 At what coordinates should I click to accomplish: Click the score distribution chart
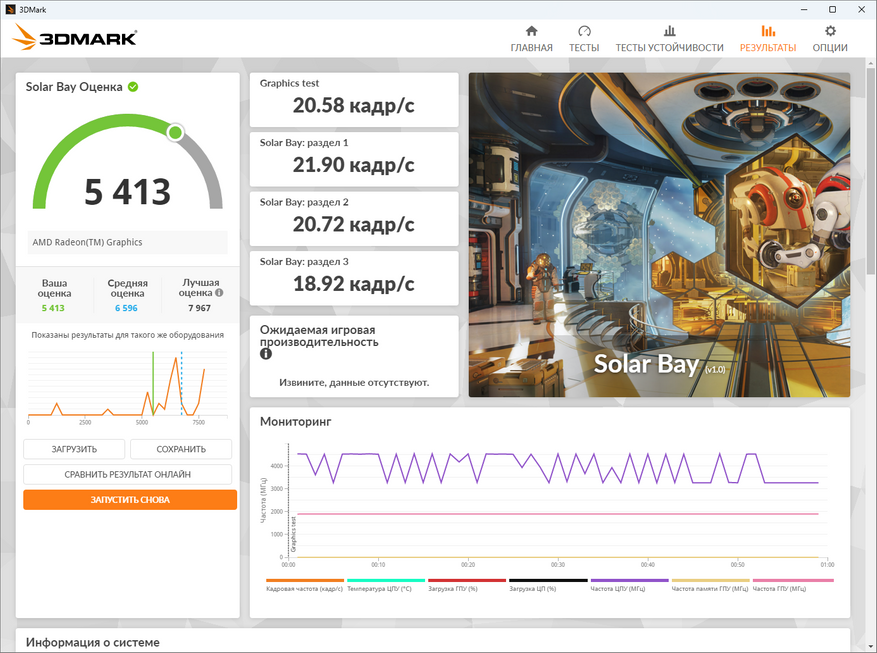128,386
